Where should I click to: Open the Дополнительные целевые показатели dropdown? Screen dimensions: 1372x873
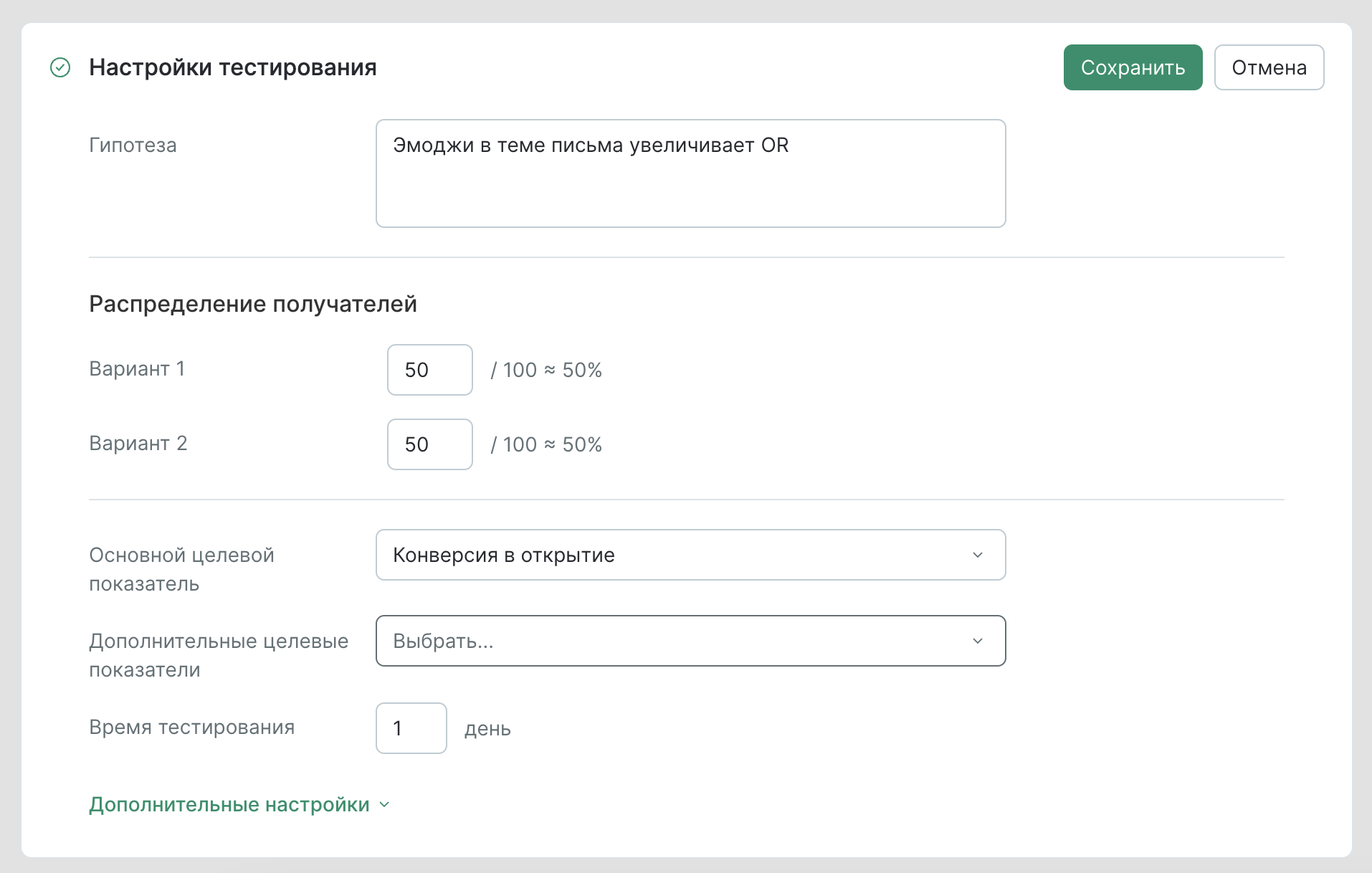[x=690, y=641]
